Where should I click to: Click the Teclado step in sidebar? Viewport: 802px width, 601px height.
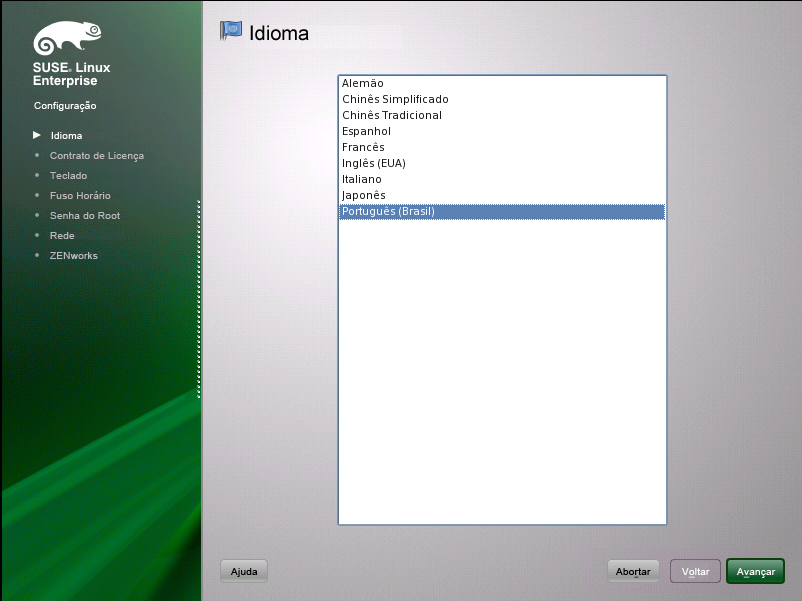coord(69,175)
